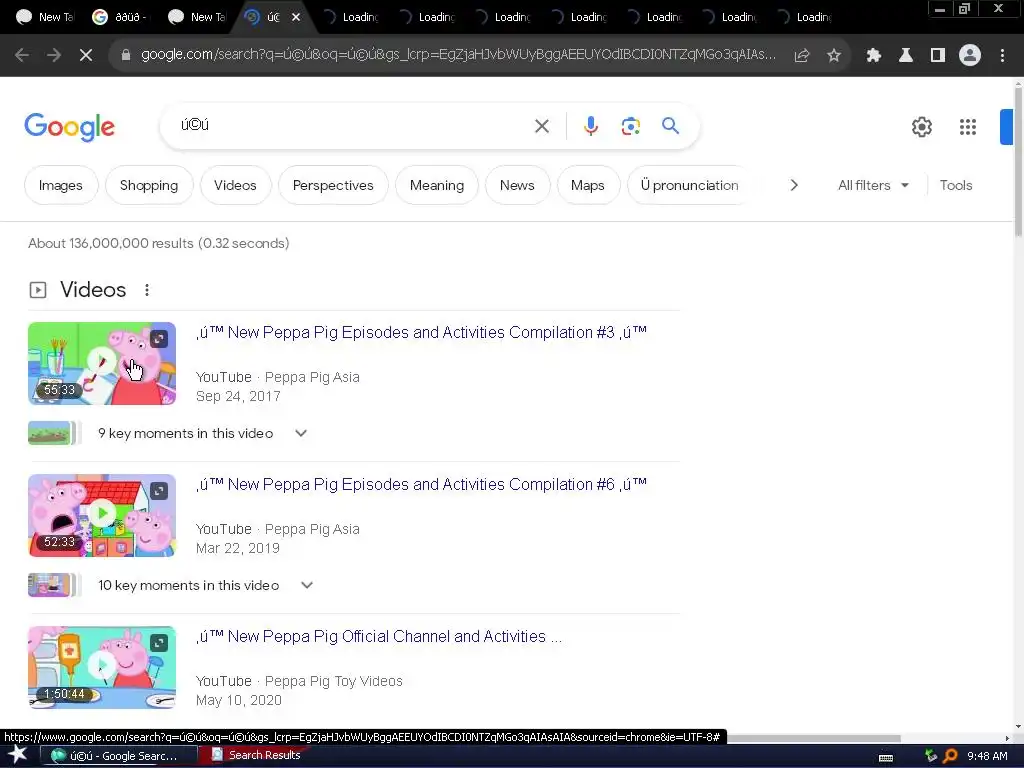Image resolution: width=1024 pixels, height=768 pixels.
Task: Click the orange magnifier tray icon
Action: click(x=950, y=756)
